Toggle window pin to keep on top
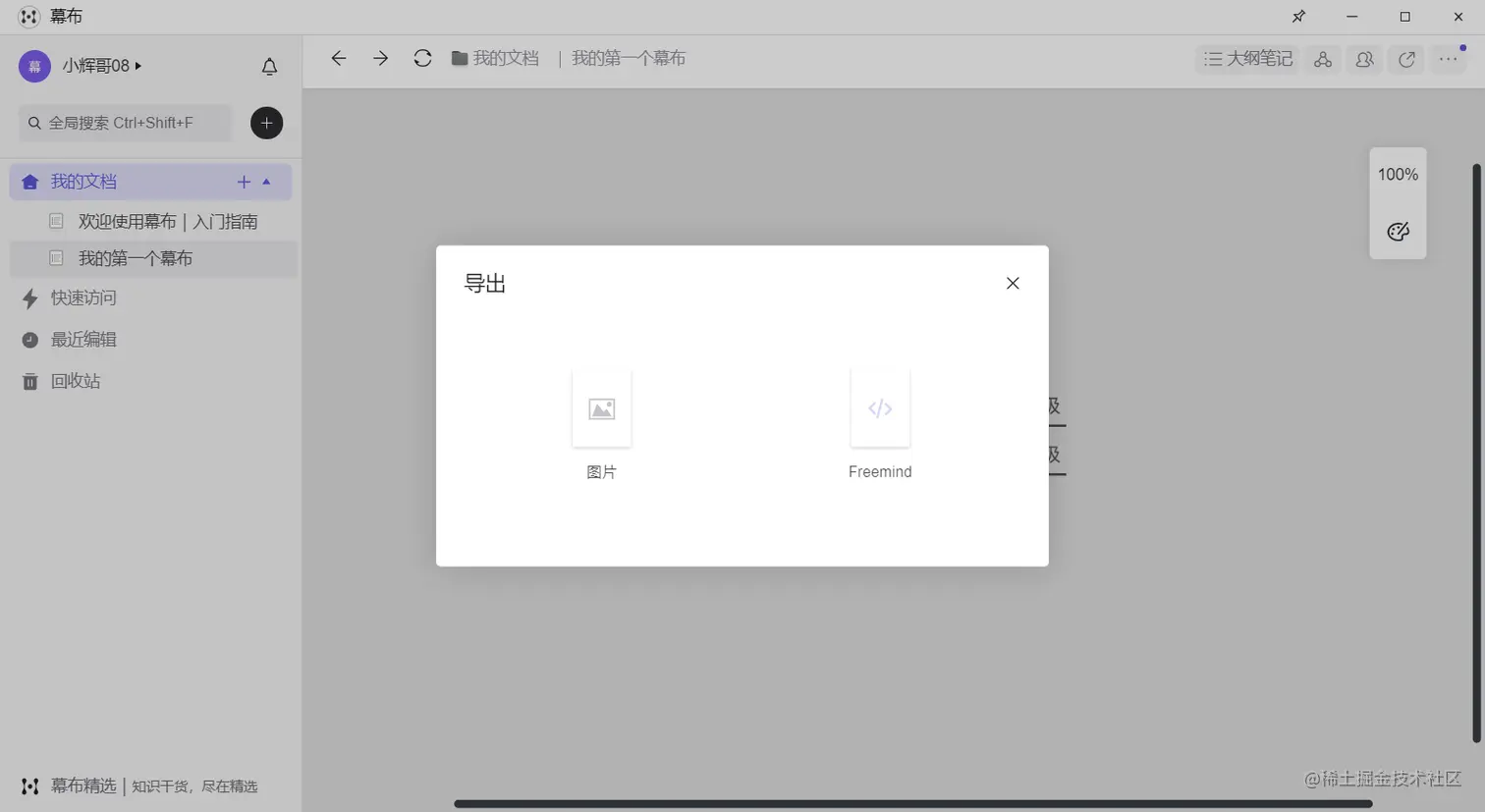The width and height of the screenshot is (1485, 812). click(1298, 16)
